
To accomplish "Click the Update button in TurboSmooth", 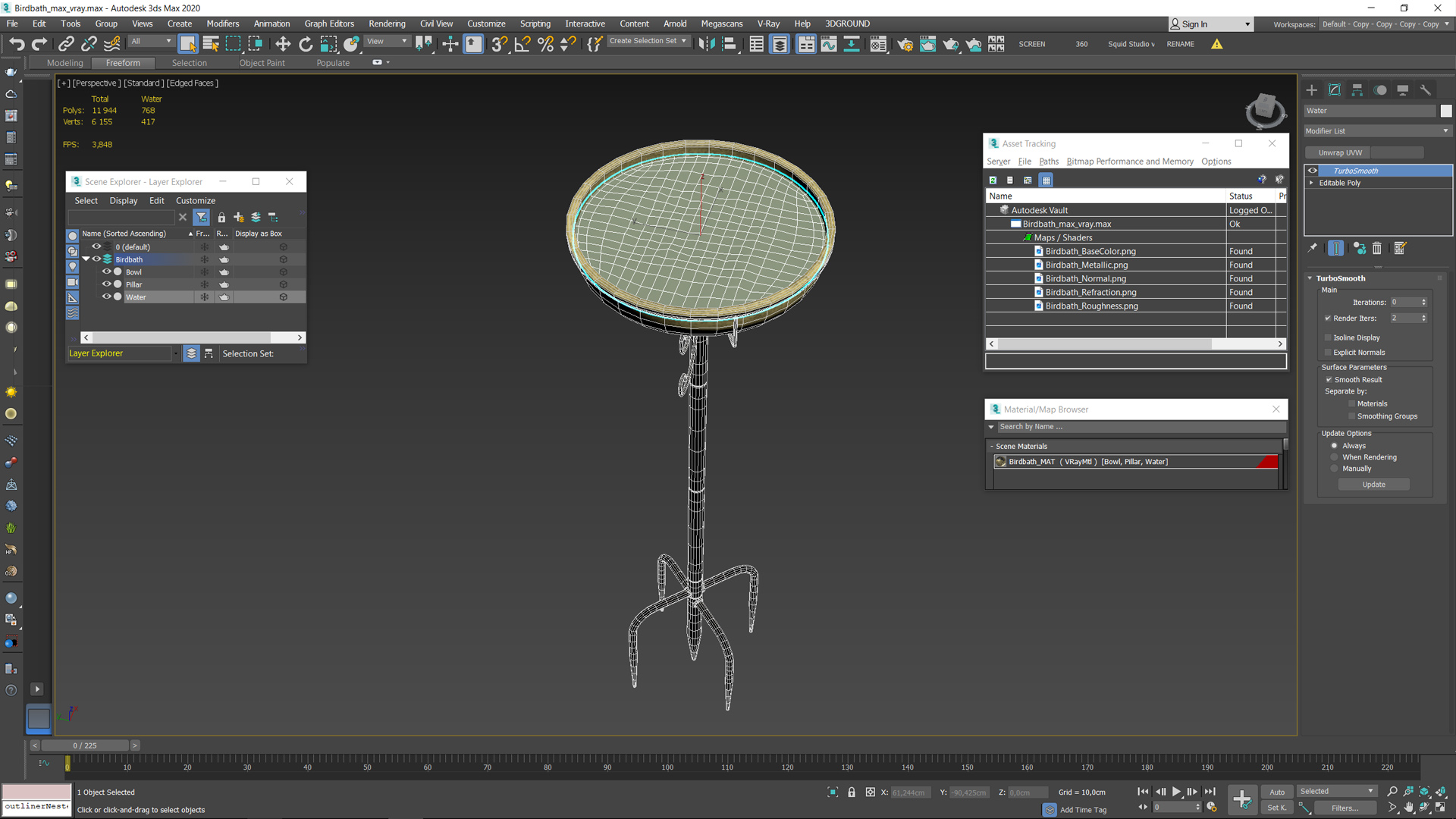I will [x=1374, y=484].
